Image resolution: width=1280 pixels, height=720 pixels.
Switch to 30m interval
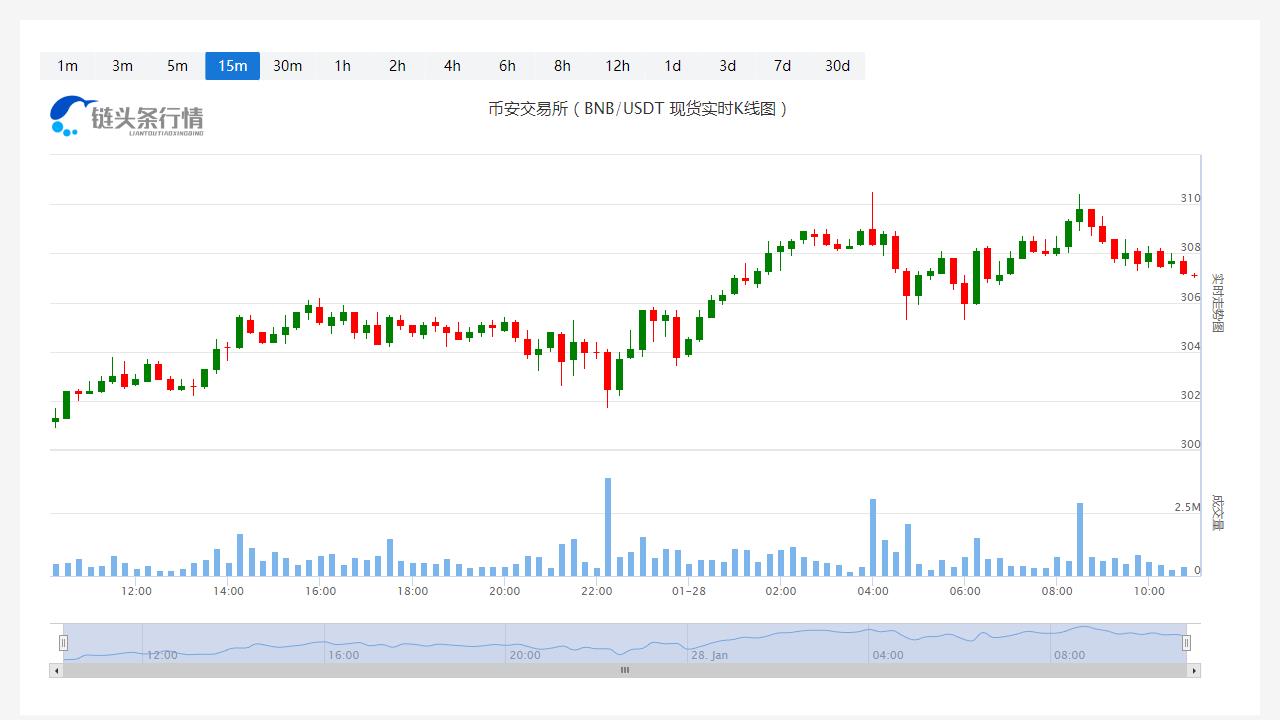287,66
